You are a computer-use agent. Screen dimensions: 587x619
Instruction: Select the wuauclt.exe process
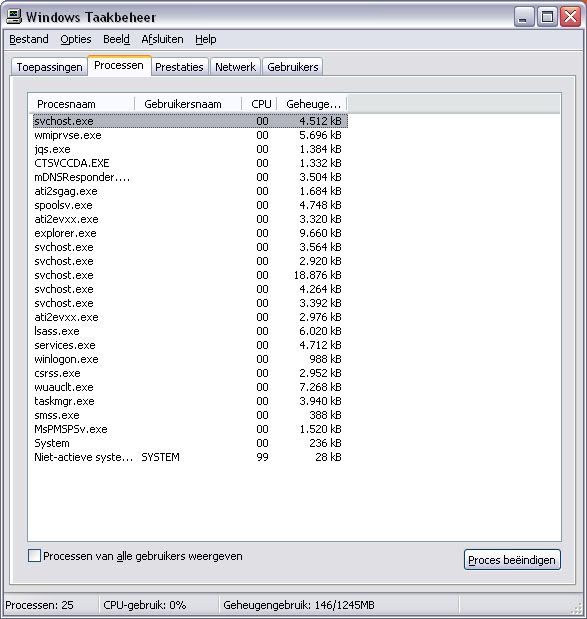coord(190,387)
